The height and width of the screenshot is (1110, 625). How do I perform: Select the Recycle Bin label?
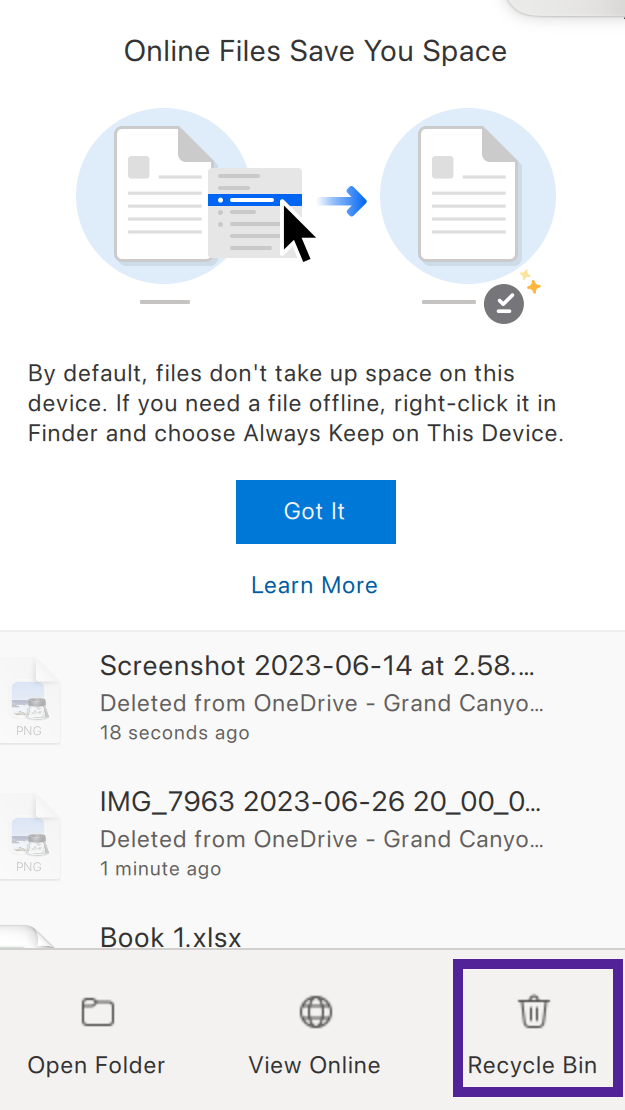(x=532, y=1065)
